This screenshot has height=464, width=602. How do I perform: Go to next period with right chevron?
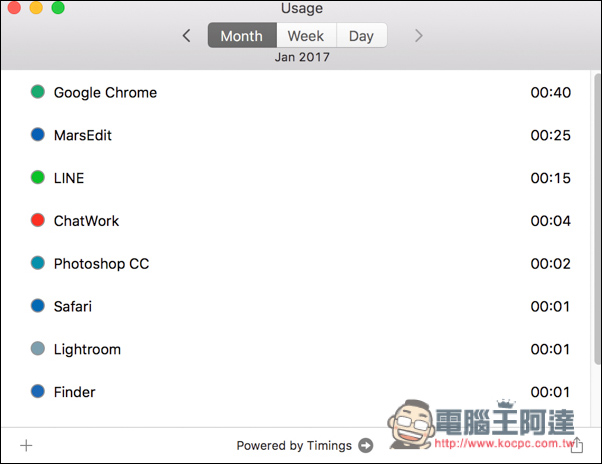(x=418, y=36)
